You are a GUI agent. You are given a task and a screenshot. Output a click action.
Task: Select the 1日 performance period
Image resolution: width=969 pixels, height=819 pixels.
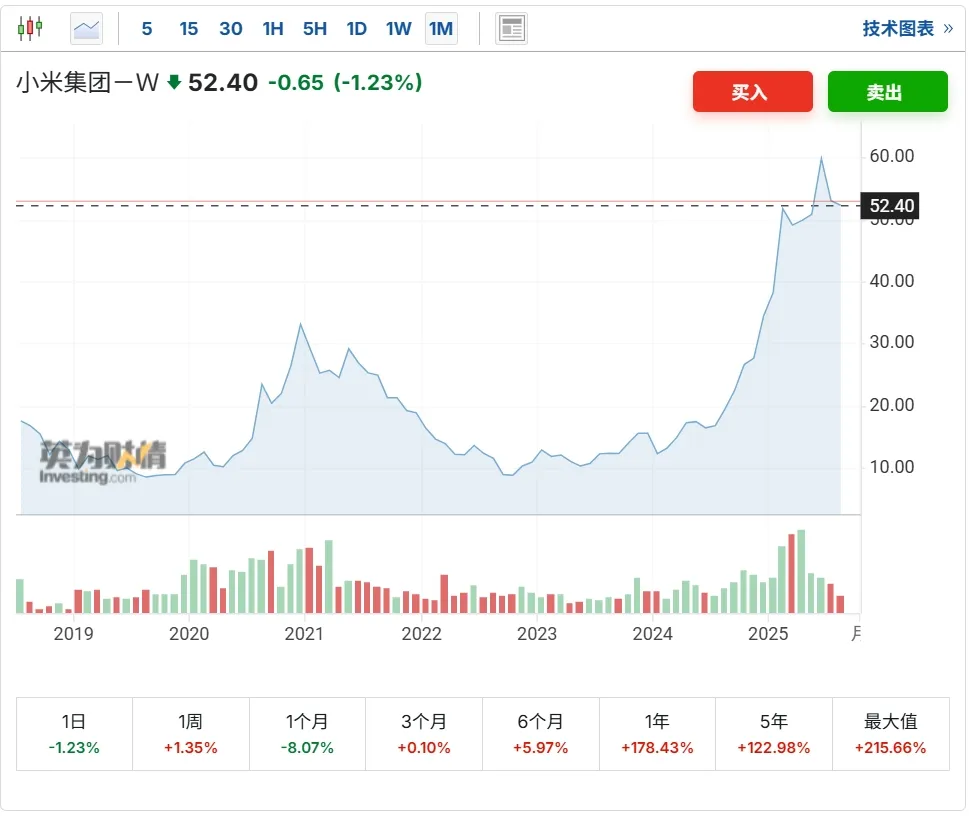(74, 734)
